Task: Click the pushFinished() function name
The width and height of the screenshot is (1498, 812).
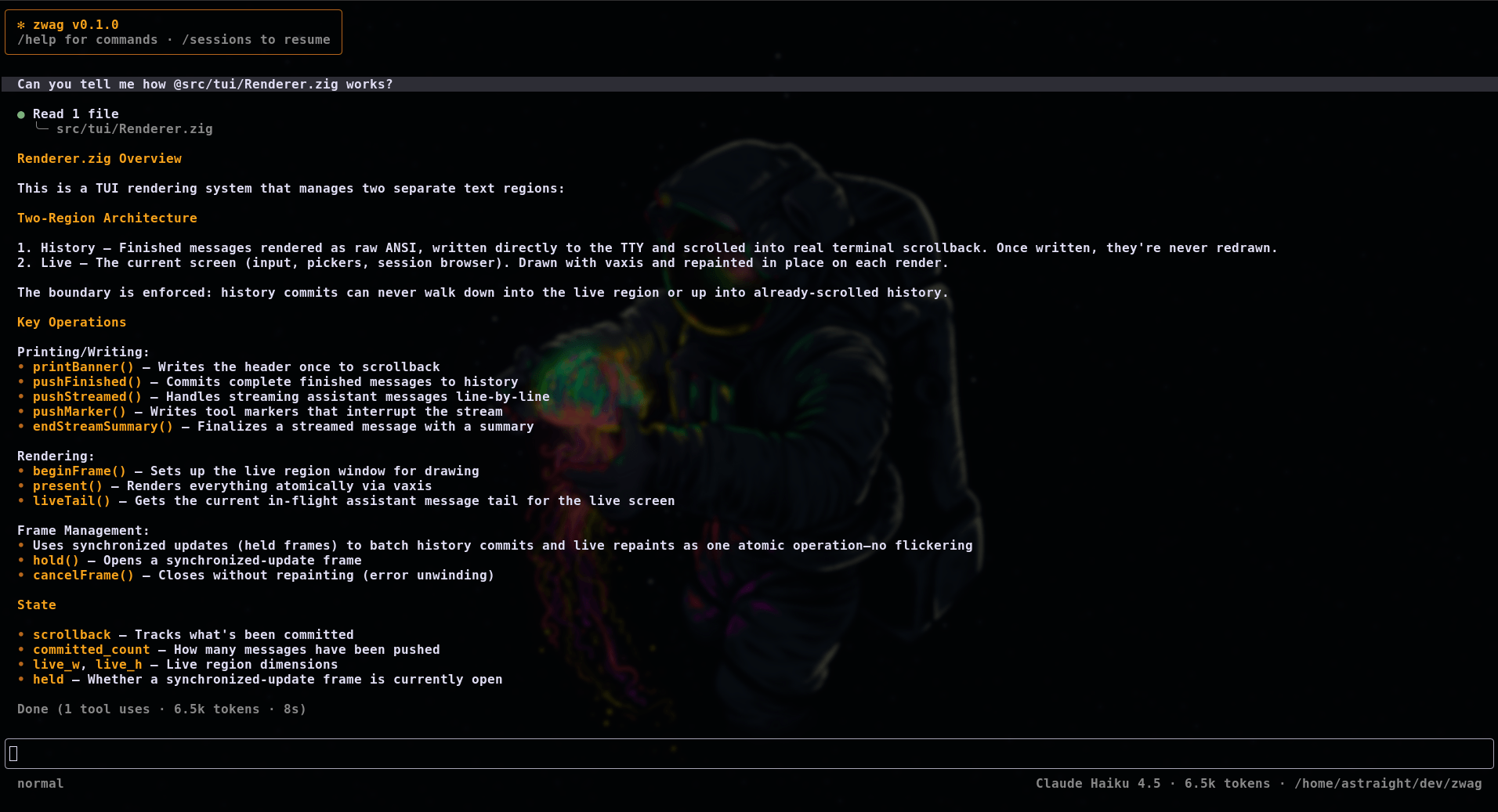Action: pyautogui.click(x=87, y=382)
